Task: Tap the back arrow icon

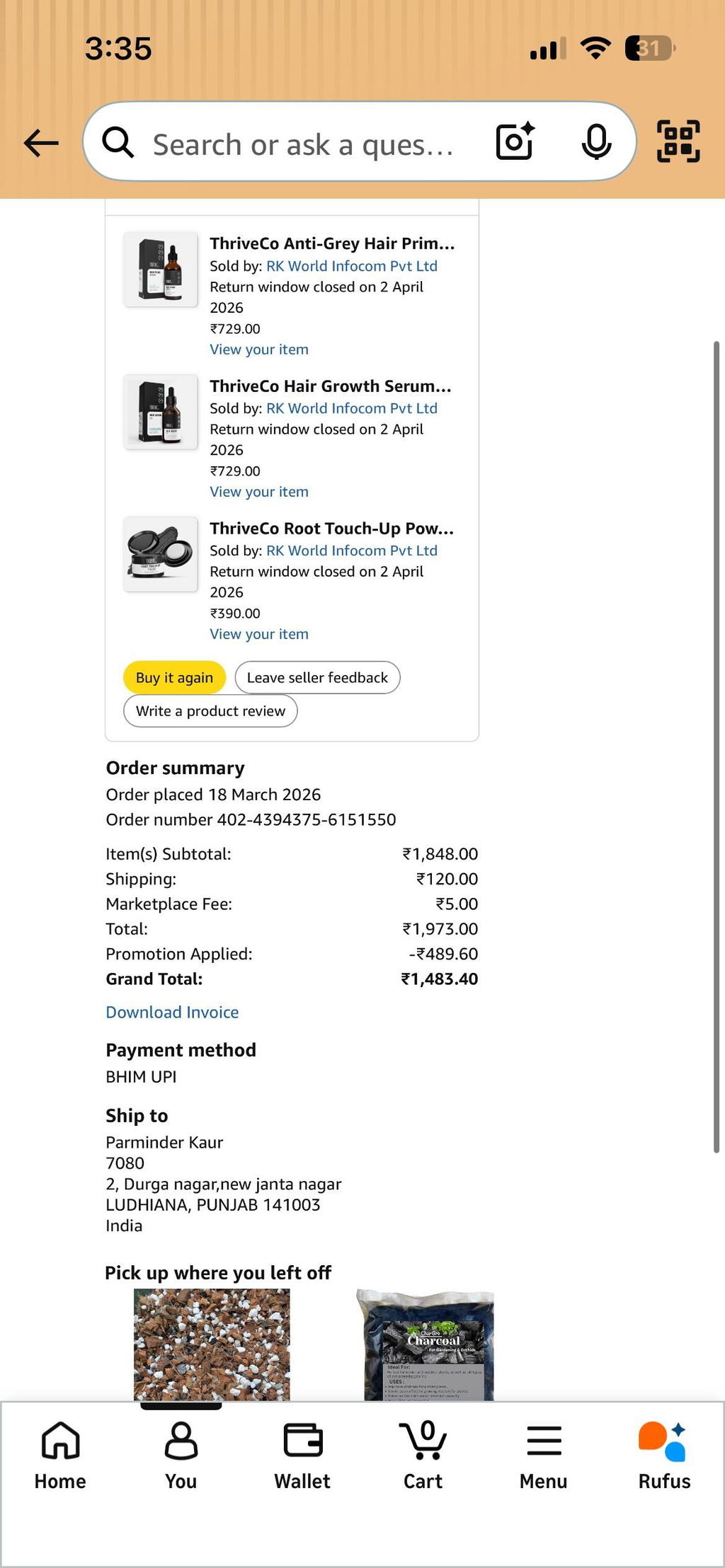Action: pos(41,143)
